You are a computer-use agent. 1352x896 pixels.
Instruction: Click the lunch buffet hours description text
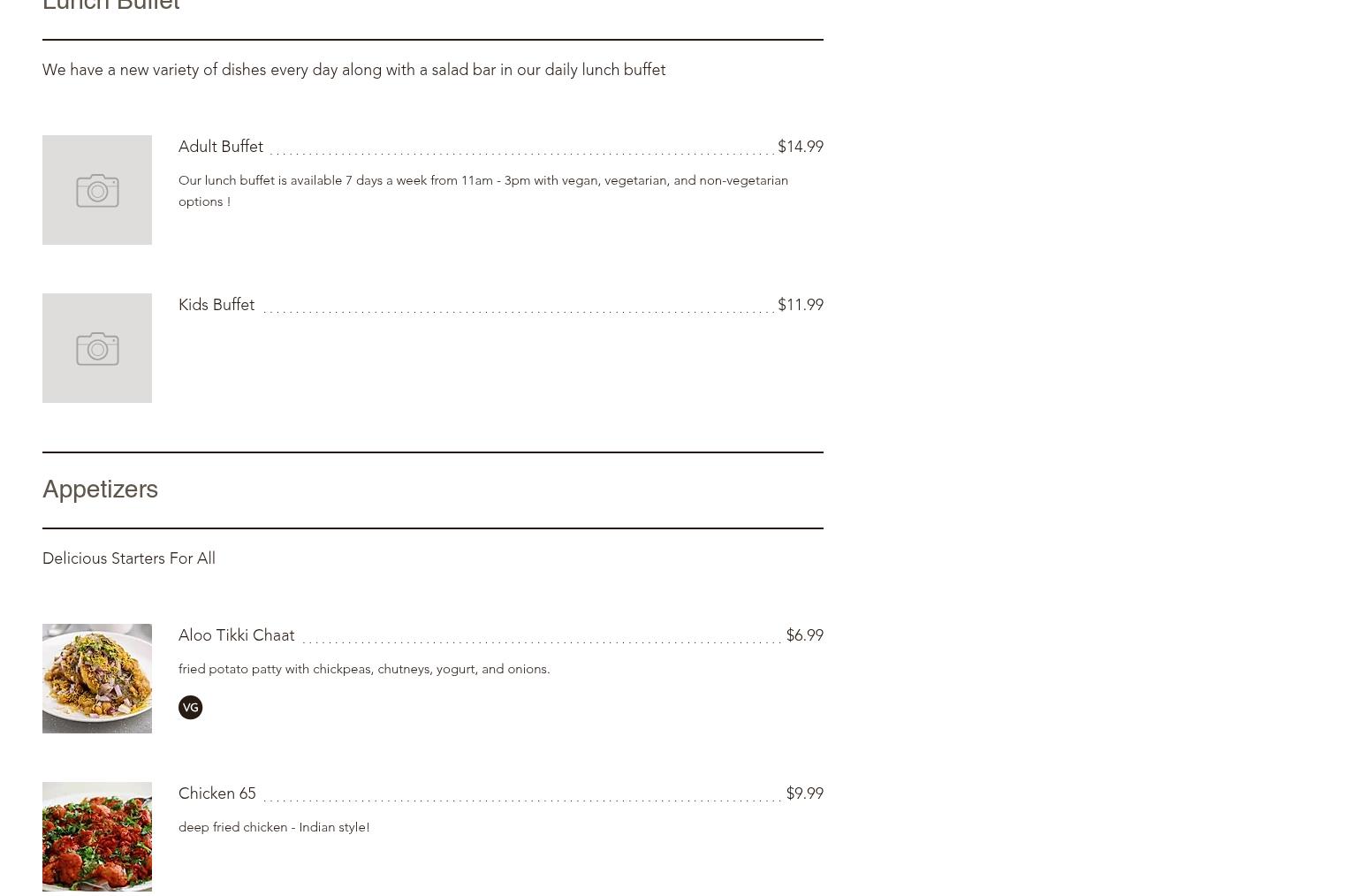pyautogui.click(x=483, y=191)
